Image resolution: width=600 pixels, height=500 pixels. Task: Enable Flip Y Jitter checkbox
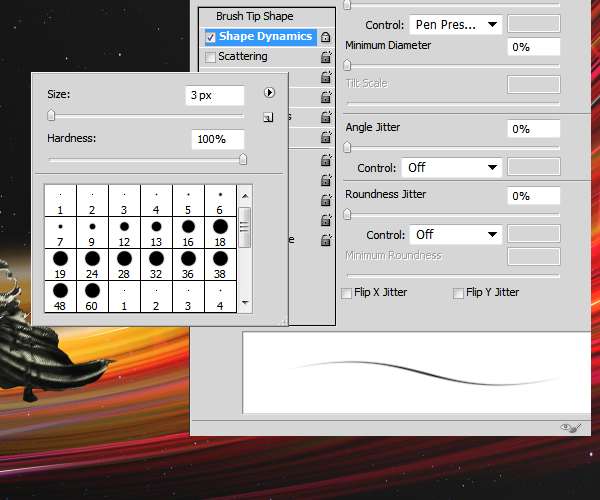coord(458,293)
